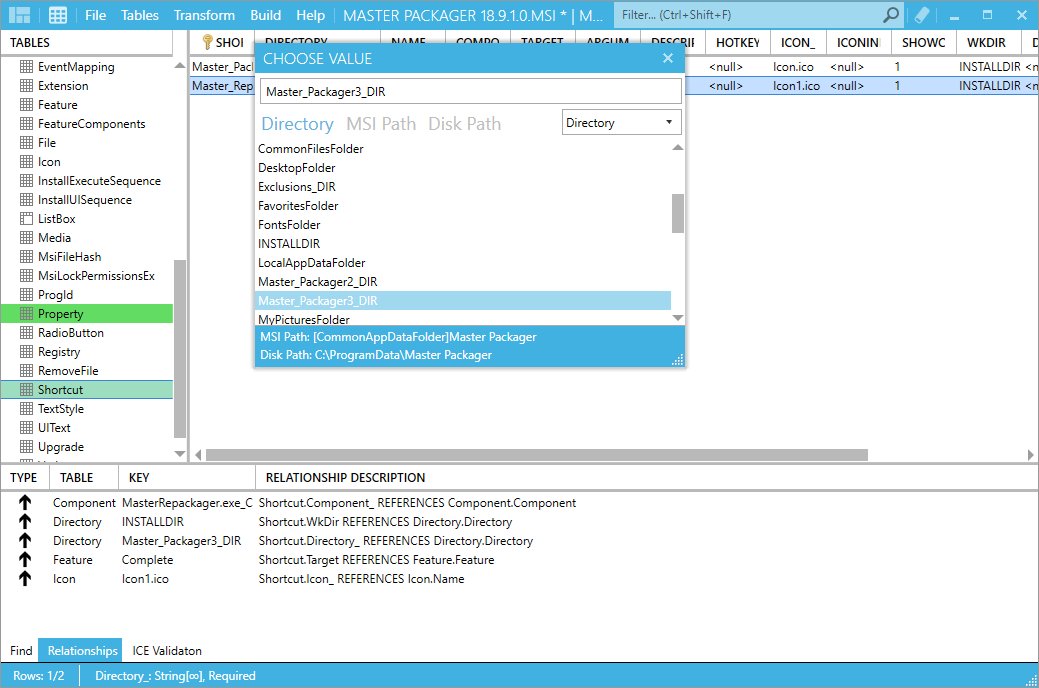Click the FeatureComponents table icon
Viewport: 1039px width, 688px height.
[27, 123]
